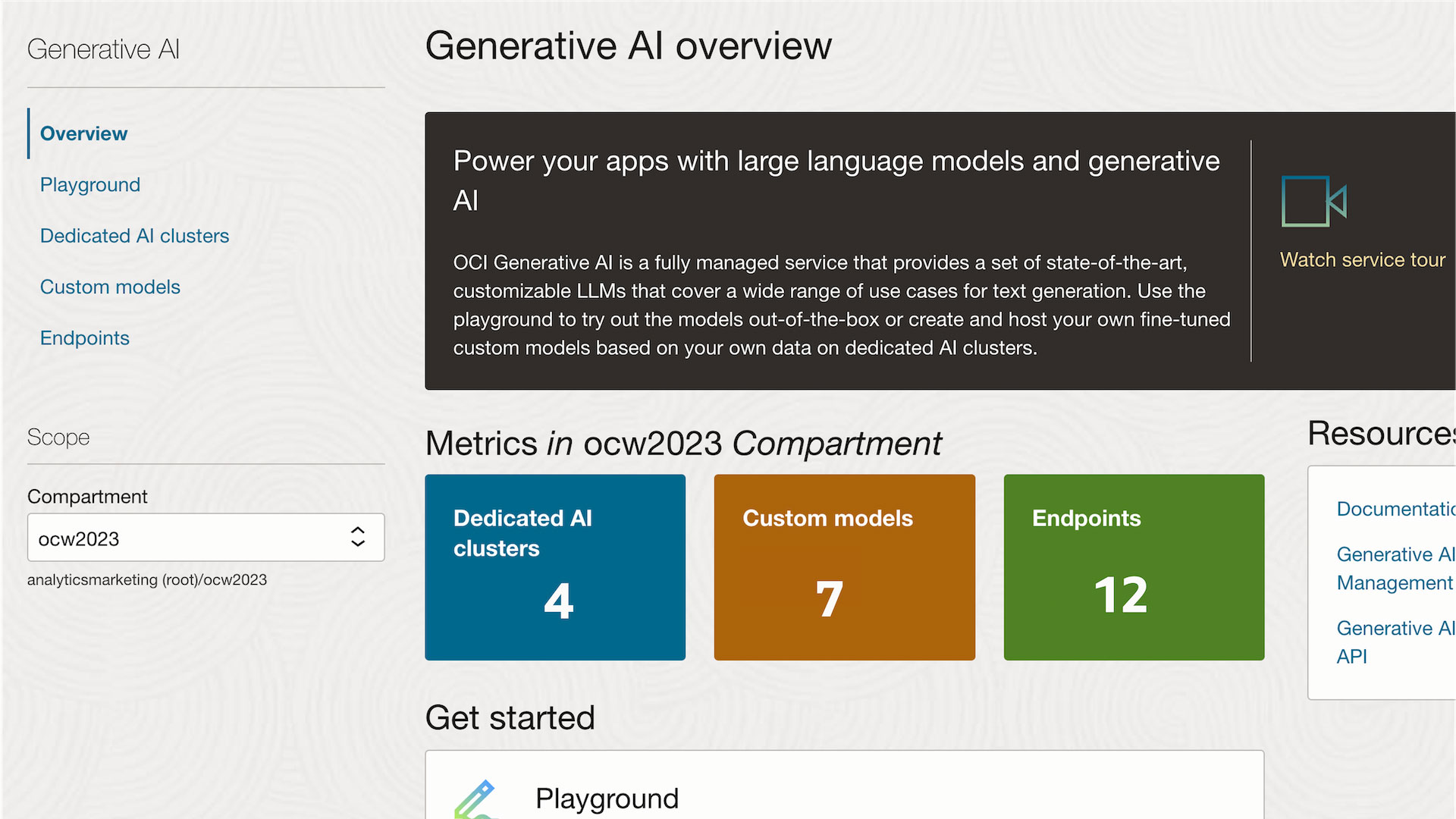Click the Dedicated AI clusters metric tile
The height and width of the screenshot is (819, 1456).
[x=555, y=567]
